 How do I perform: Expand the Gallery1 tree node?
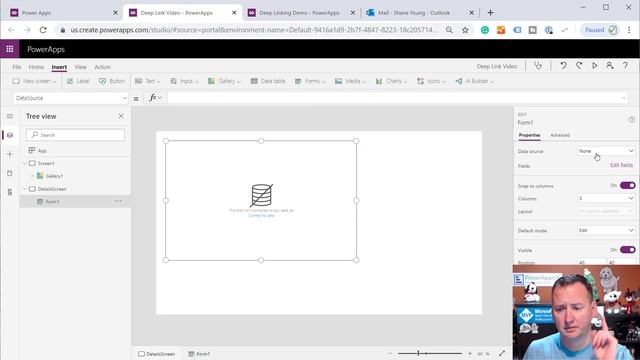pyautogui.click(x=32, y=176)
